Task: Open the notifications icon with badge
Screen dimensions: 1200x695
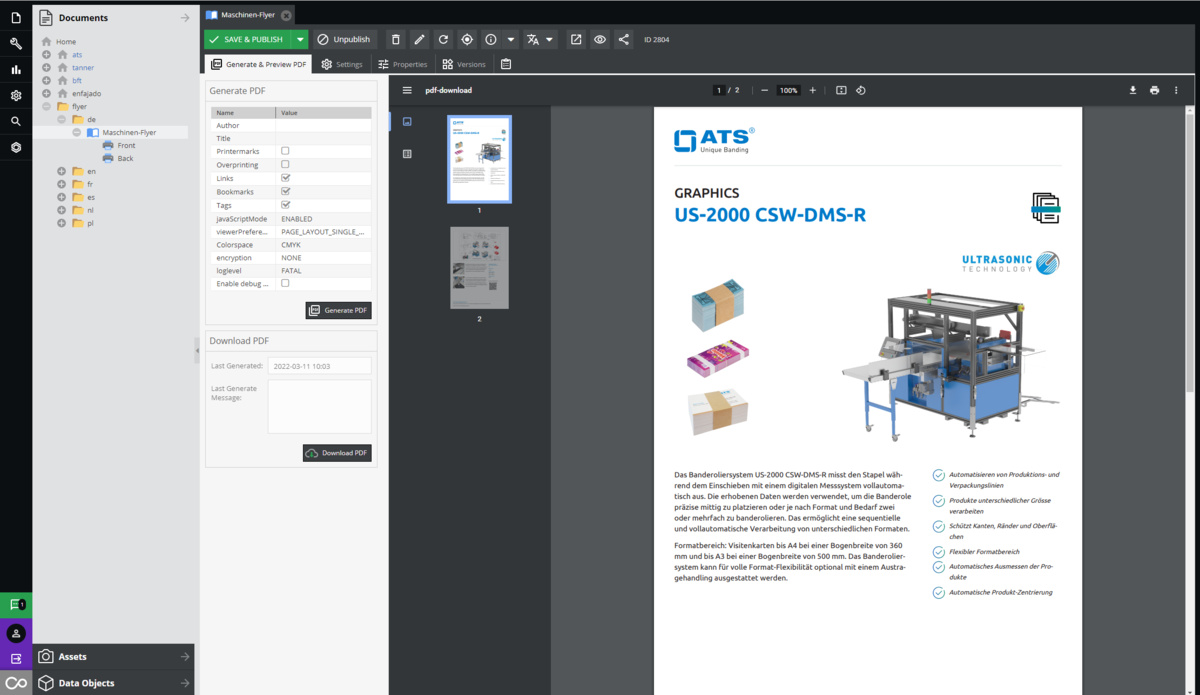Action: [x=16, y=605]
